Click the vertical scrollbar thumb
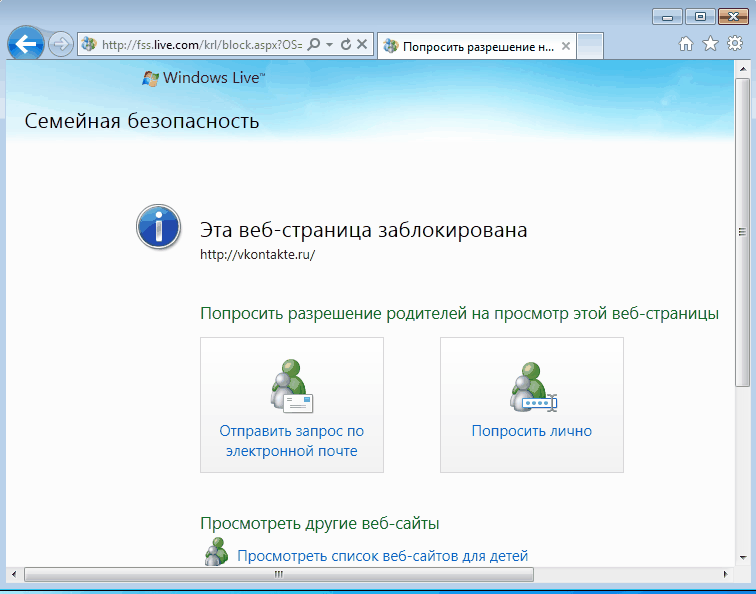Viewport: 756px width, 594px height. (742, 232)
